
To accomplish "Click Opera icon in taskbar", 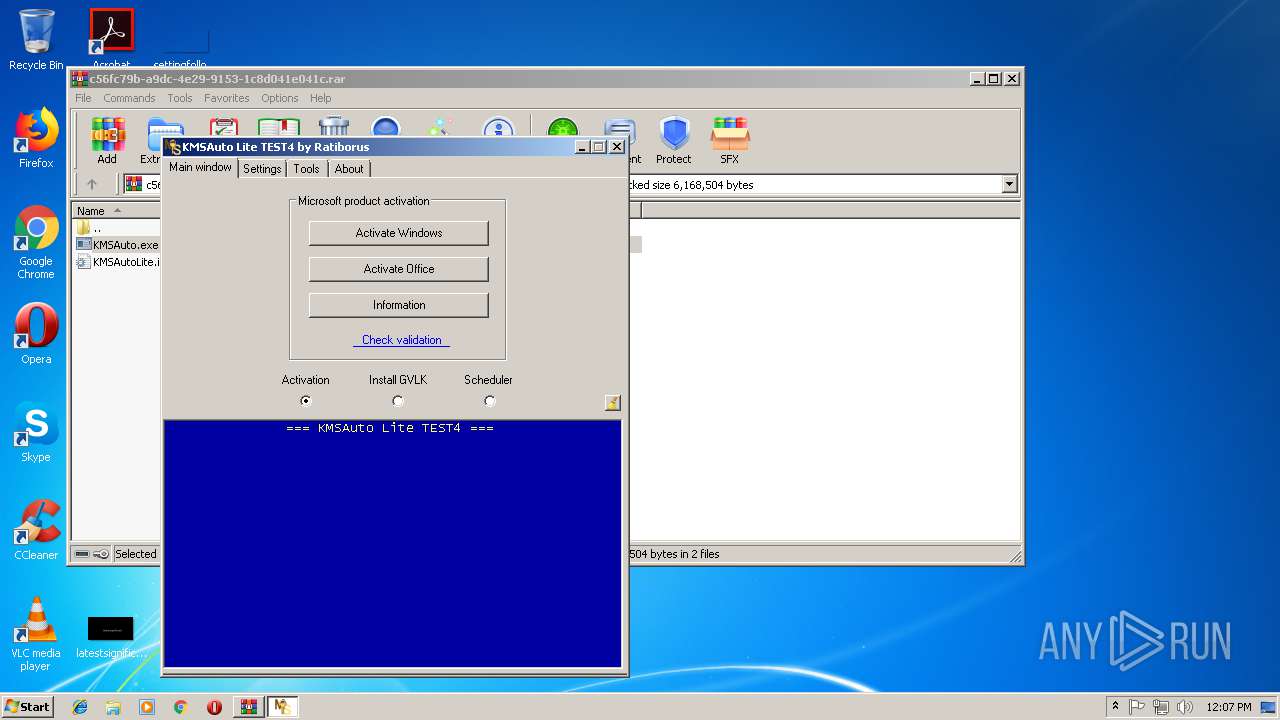I will 214,707.
